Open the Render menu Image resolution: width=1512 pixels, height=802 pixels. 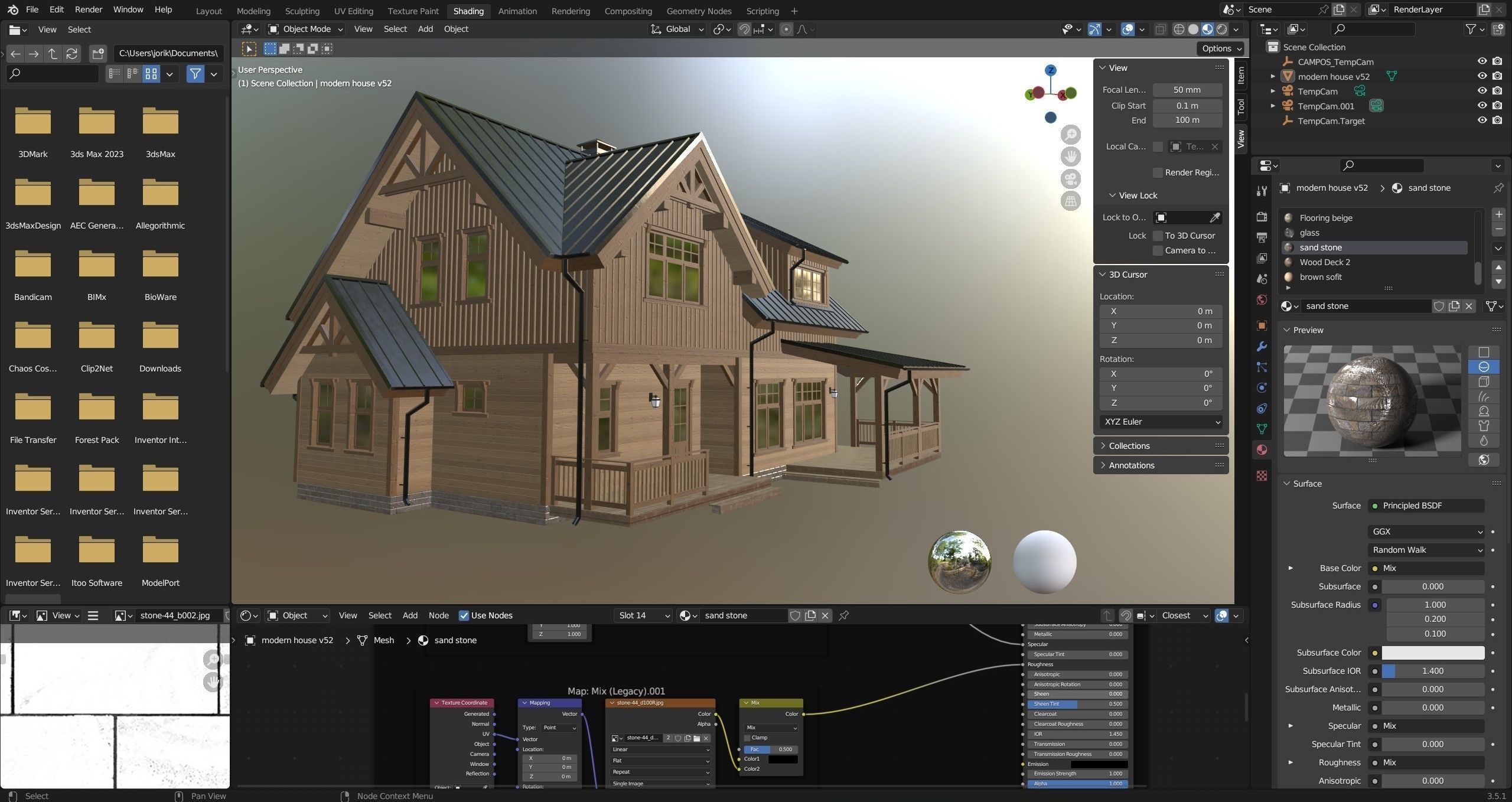(89, 9)
